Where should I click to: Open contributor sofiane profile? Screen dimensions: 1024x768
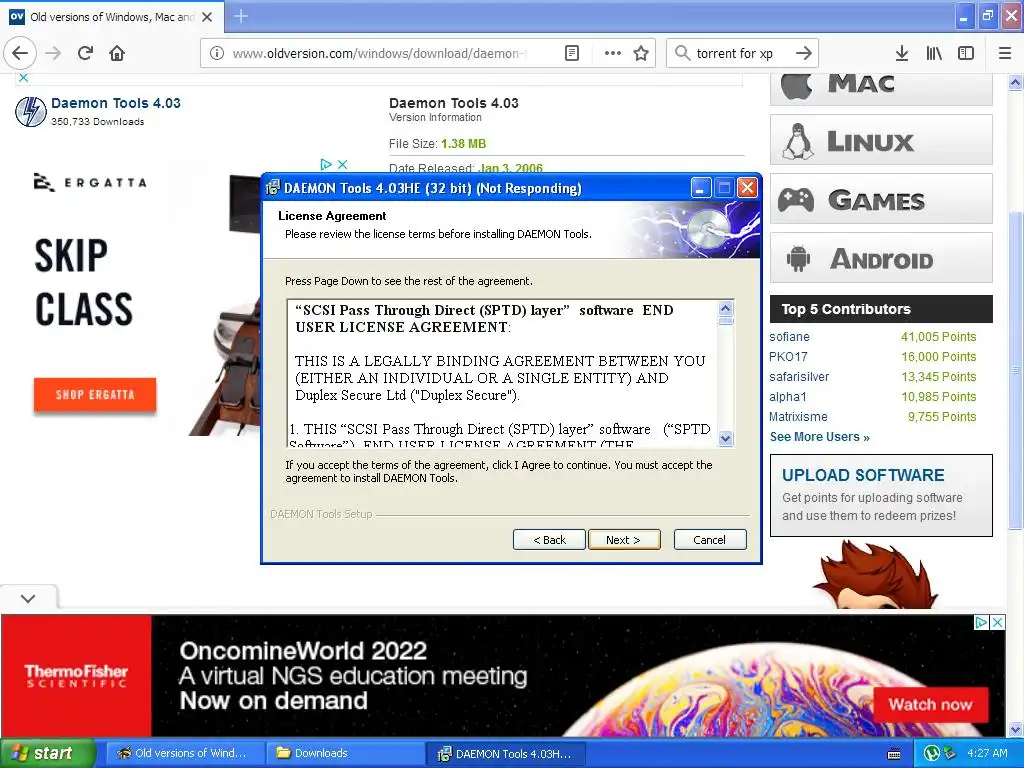789,337
